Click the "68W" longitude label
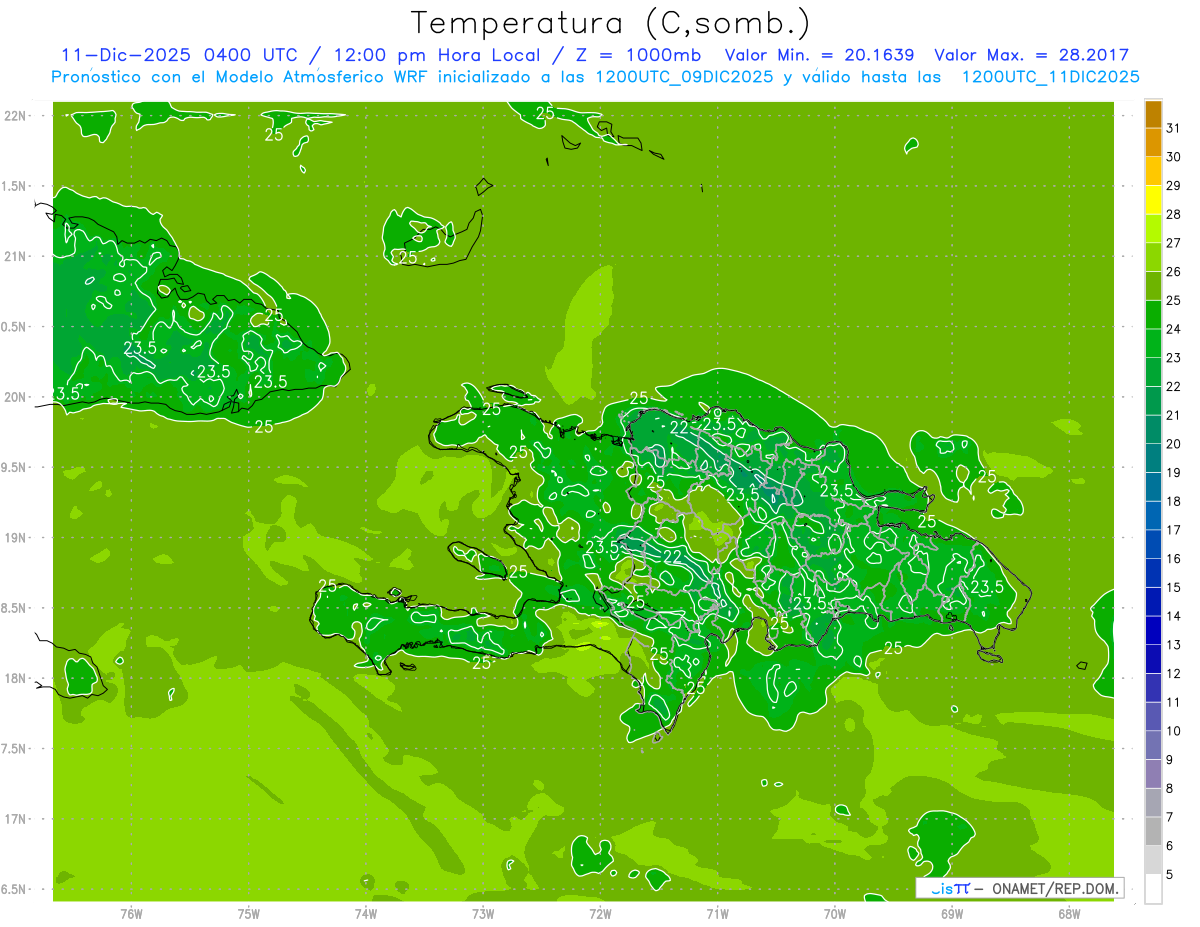 1069,914
